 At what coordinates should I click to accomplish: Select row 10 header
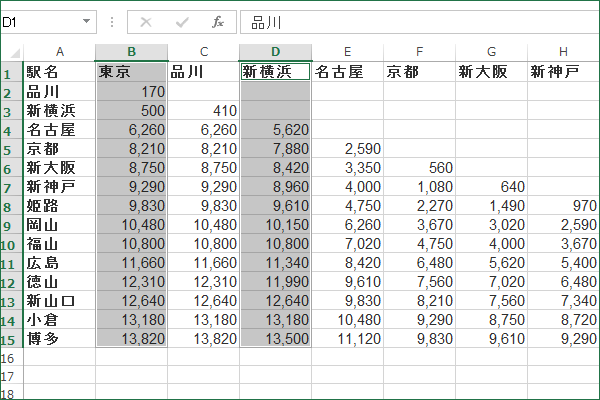coord(11,243)
